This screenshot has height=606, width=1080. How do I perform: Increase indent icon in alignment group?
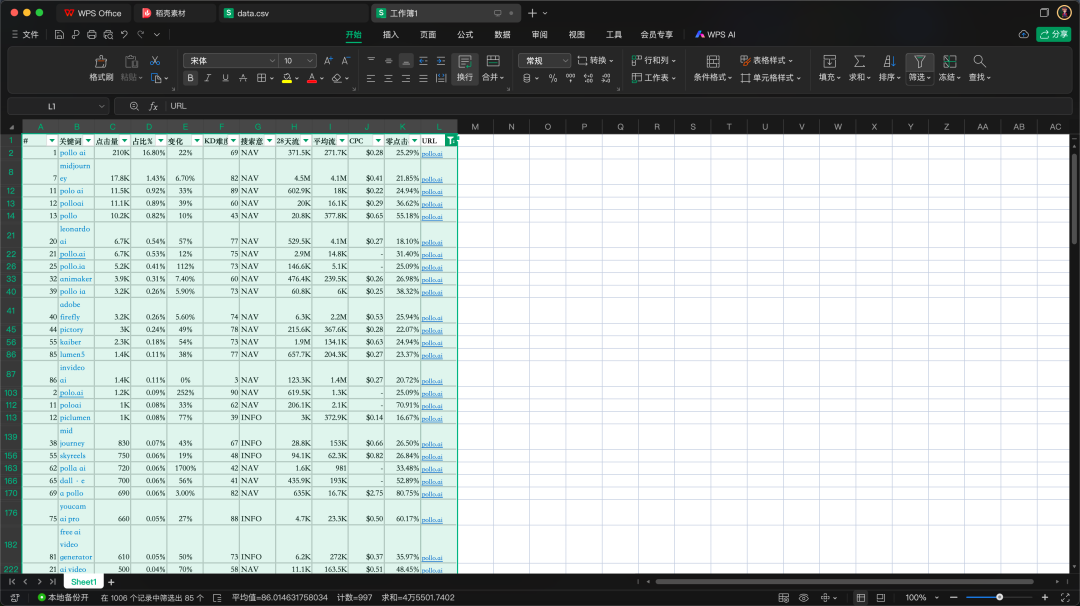point(441,61)
